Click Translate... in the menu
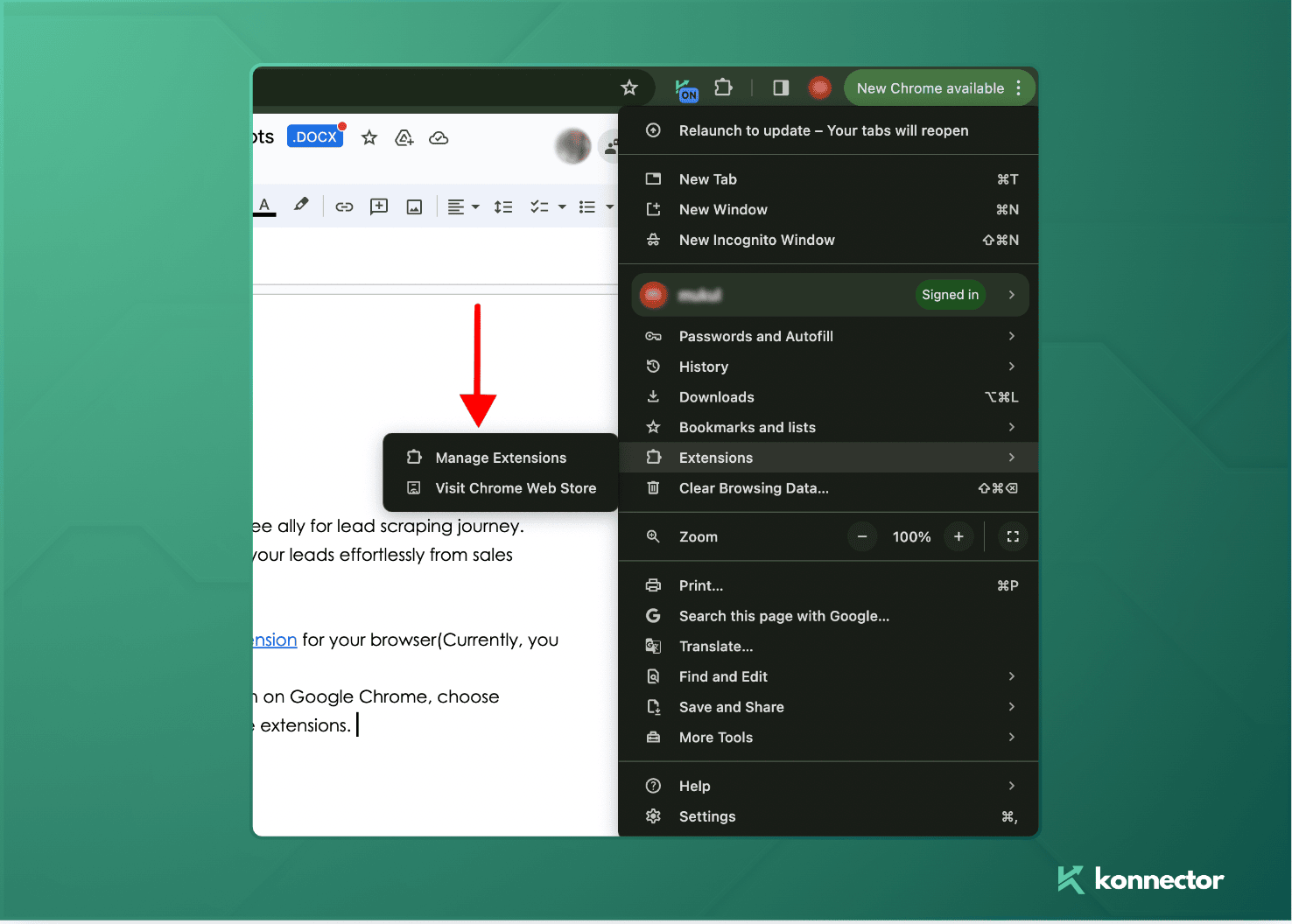This screenshot has height=924, width=1292. (828, 646)
